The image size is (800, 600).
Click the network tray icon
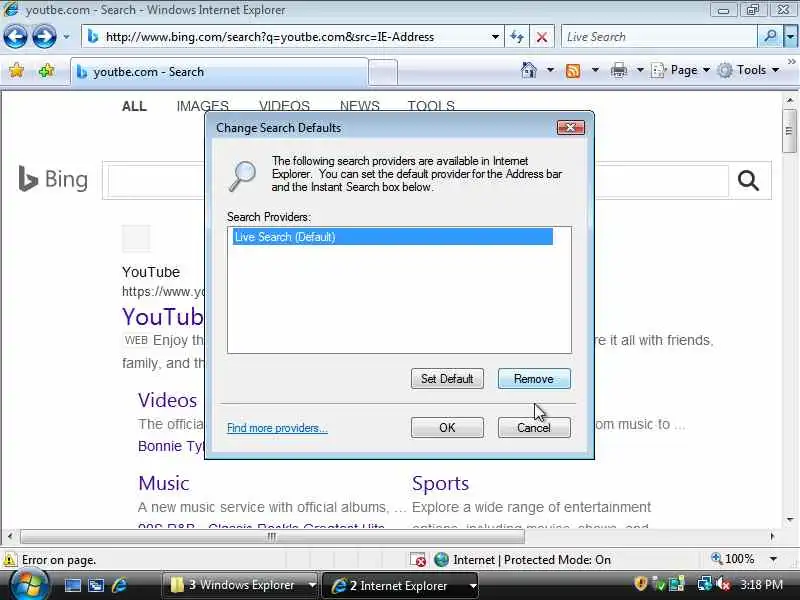705,584
